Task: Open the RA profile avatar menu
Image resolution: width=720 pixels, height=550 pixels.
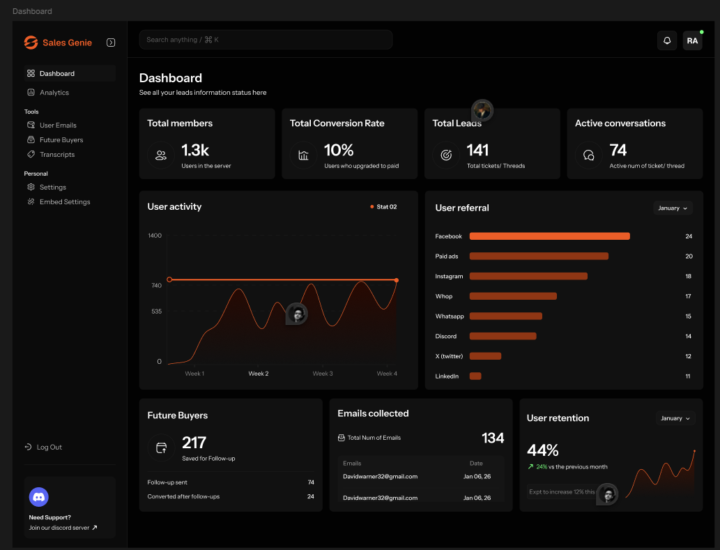Action: (x=692, y=40)
